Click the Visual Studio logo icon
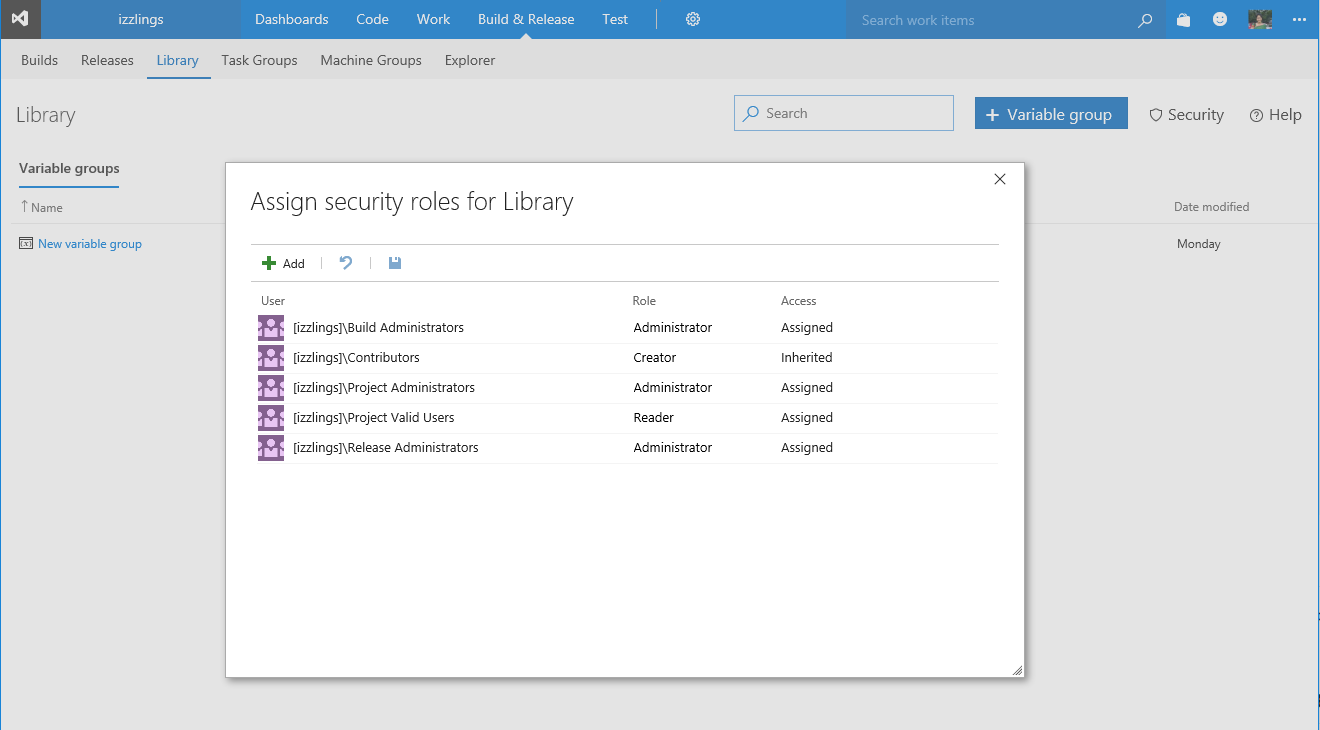Screen dimensions: 1320x730 click(x=20, y=19)
